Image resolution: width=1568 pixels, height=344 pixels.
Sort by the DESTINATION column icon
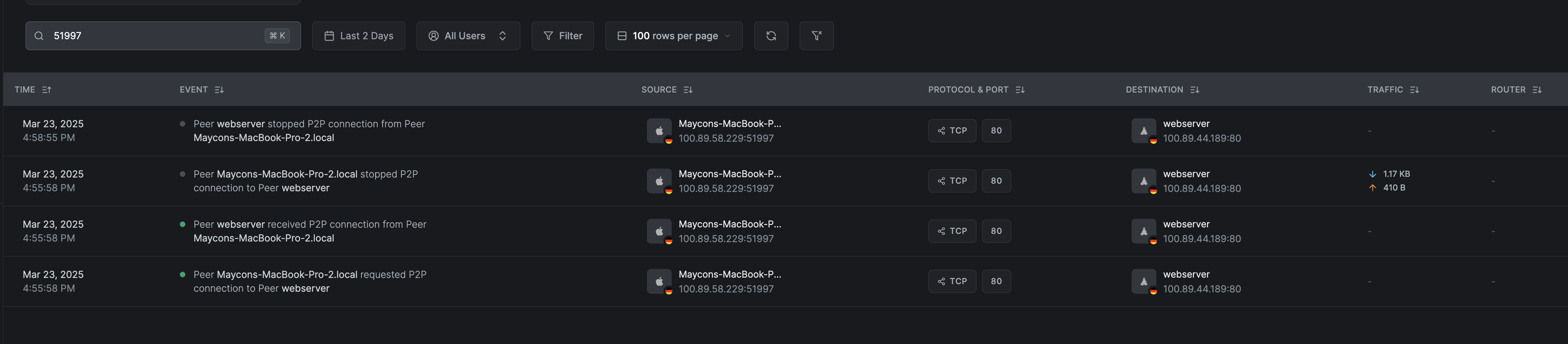(1195, 90)
